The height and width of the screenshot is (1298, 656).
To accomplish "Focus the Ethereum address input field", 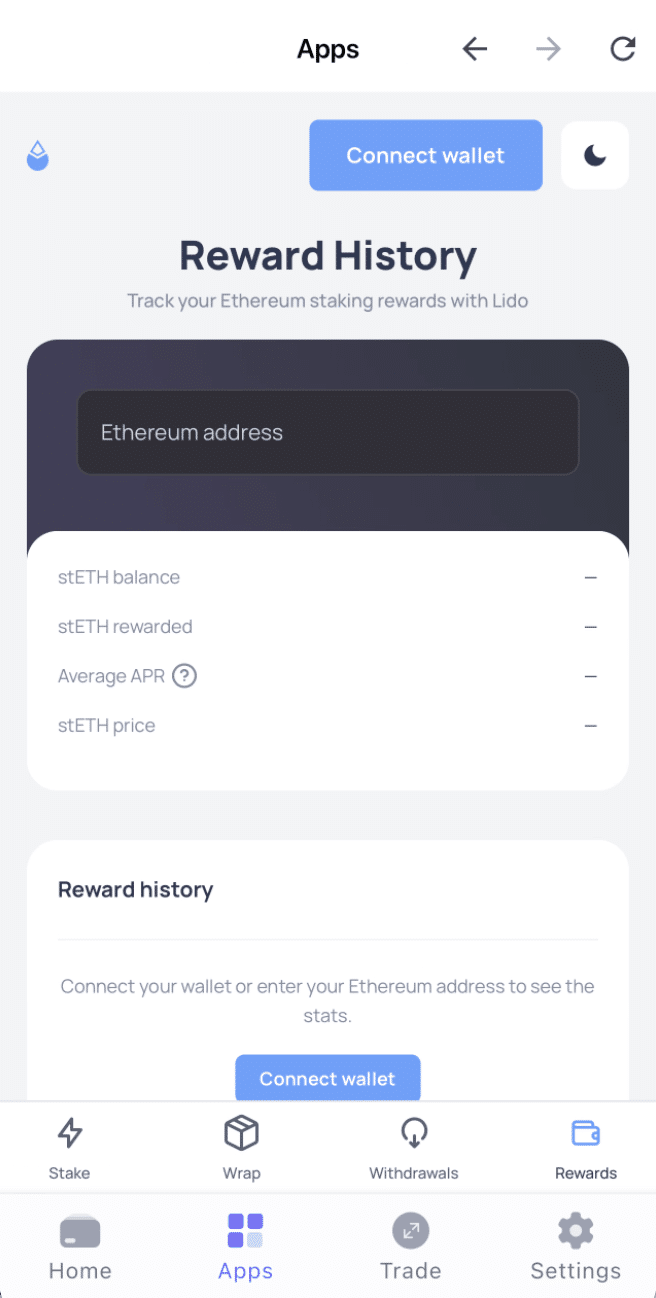I will coord(328,432).
